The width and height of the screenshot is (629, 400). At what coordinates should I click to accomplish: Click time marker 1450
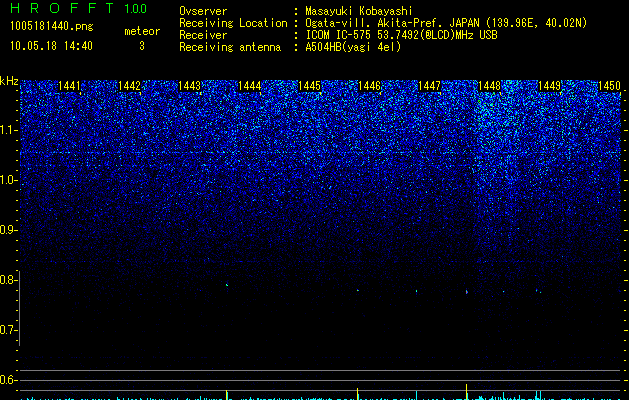(x=609, y=86)
